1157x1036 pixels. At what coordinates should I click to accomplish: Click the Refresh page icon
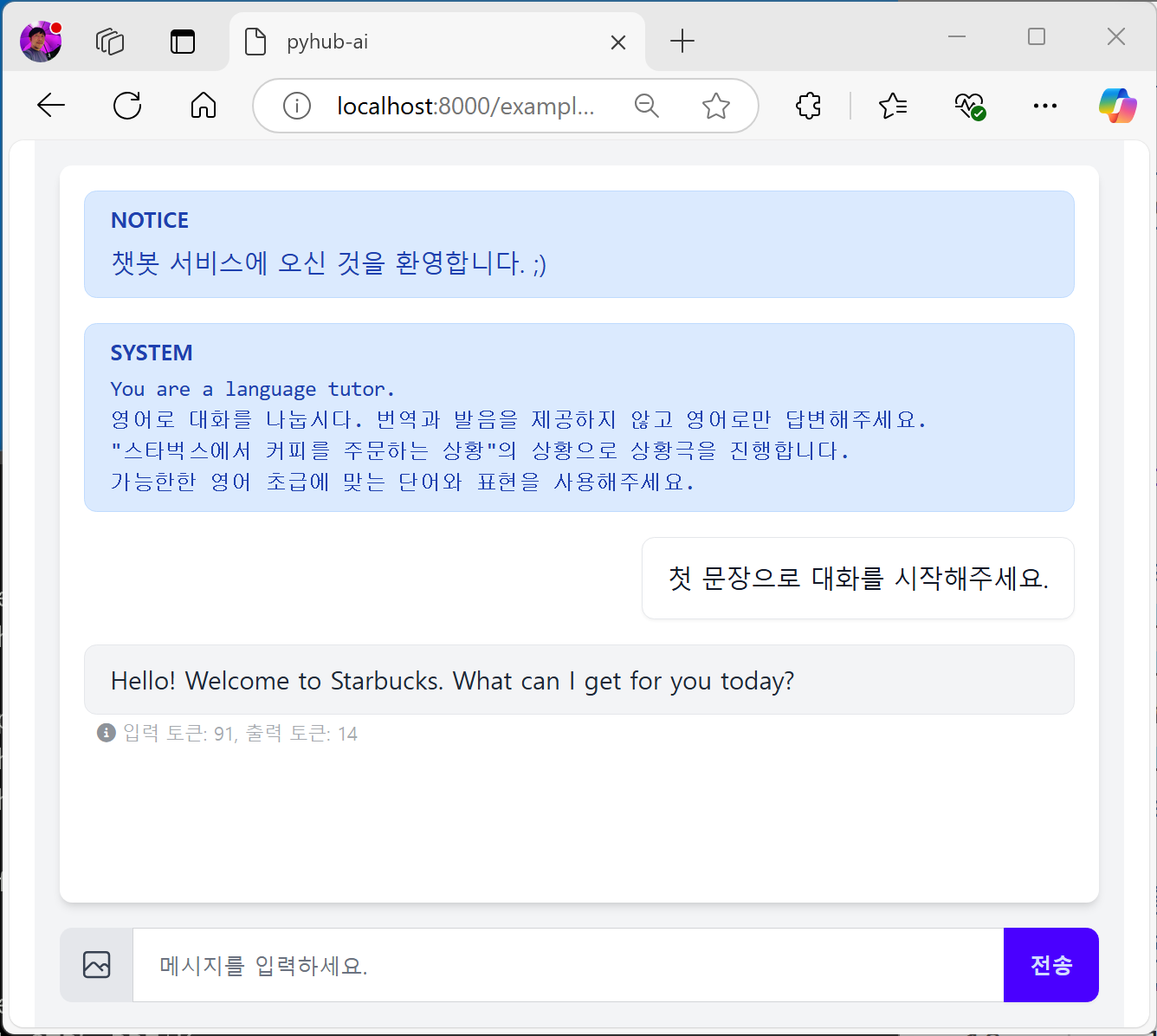(127, 106)
